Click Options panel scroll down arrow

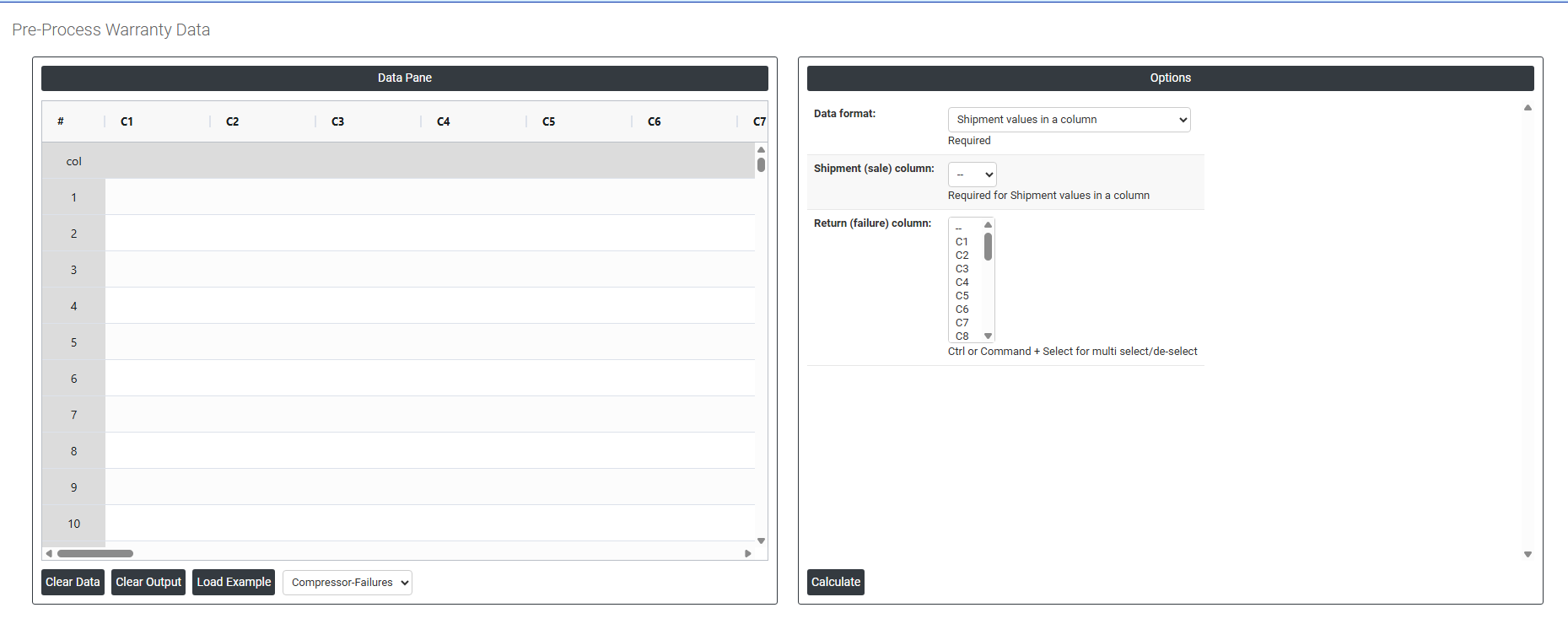pyautogui.click(x=1528, y=554)
